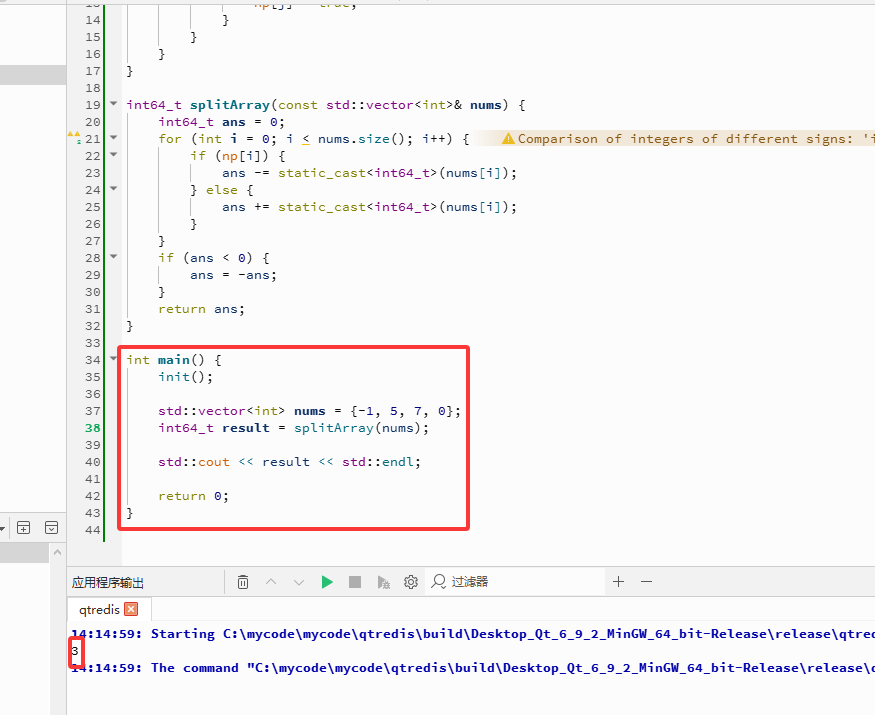Click the 'The command' output line
Image resolution: width=875 pixels, height=715 pixels.
pyautogui.click(x=473, y=668)
